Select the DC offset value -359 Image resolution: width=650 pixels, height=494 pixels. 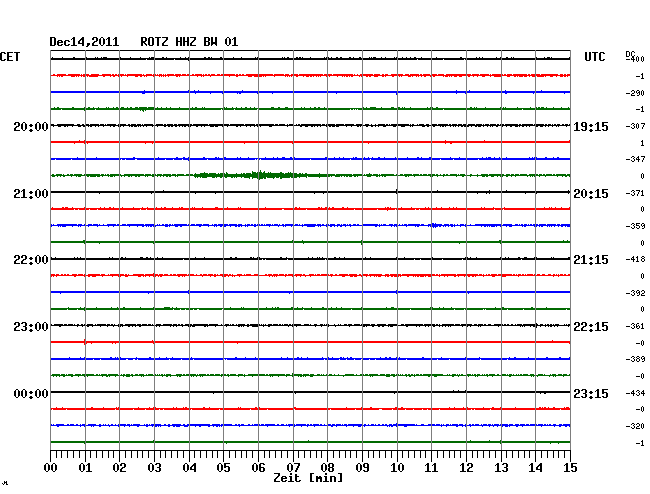[x=635, y=226]
